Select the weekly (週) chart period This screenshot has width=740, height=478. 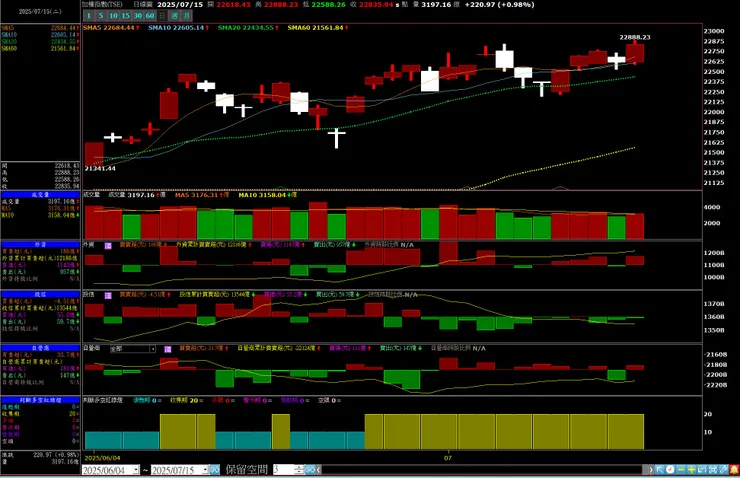[x=175, y=16]
